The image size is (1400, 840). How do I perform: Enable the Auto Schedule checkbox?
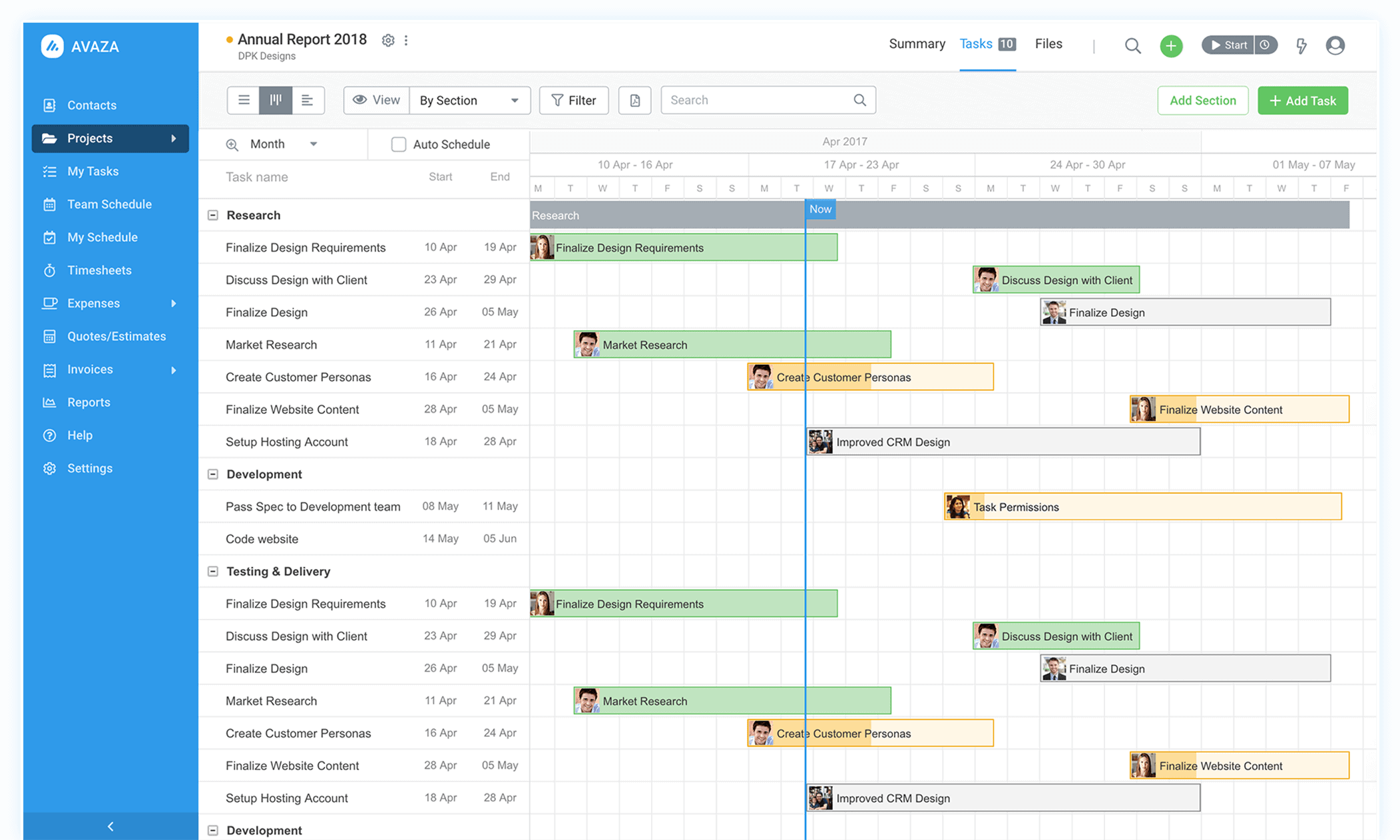pos(399,144)
